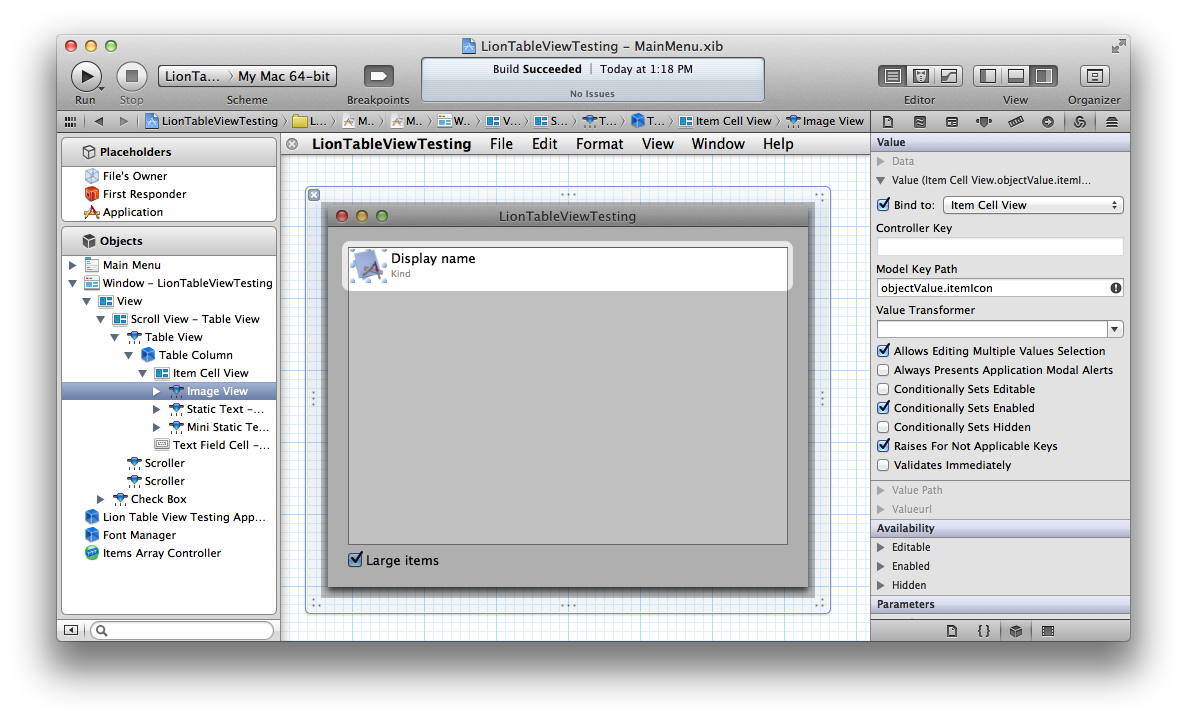The height and width of the screenshot is (720, 1187).
Task: Expand the Hidden availability binding
Action: pos(881,584)
